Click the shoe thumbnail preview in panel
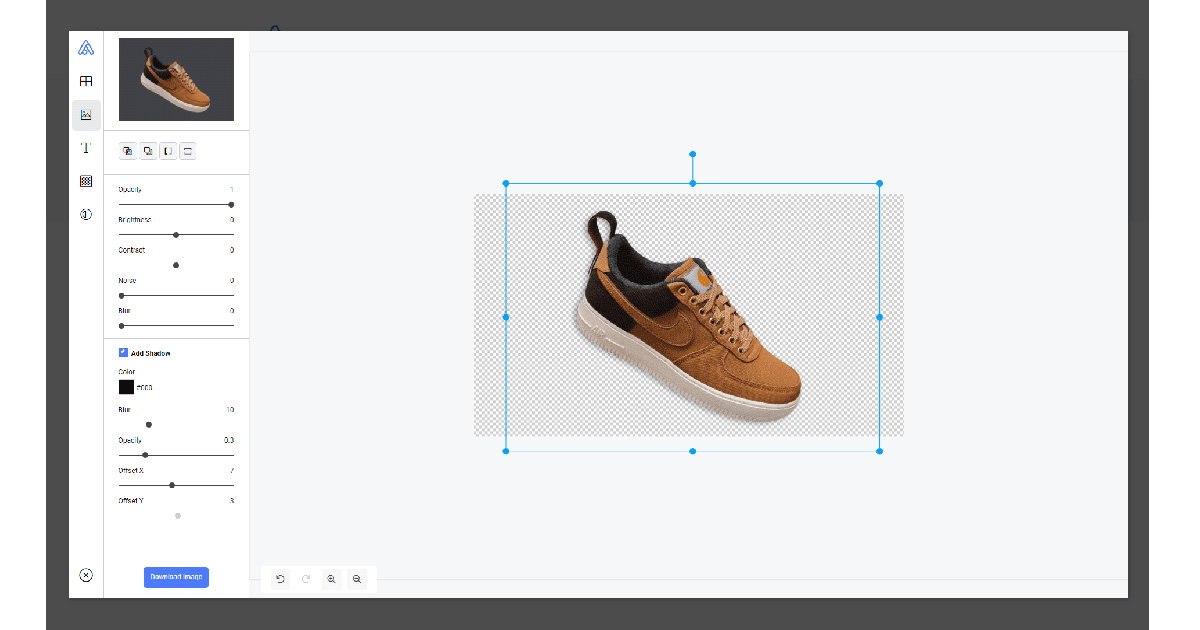Viewport: 1200px width, 630px height. (x=176, y=79)
